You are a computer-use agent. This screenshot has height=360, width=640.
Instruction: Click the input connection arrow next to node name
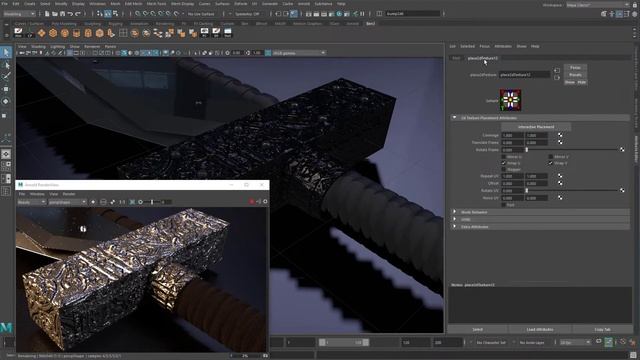click(x=557, y=71)
